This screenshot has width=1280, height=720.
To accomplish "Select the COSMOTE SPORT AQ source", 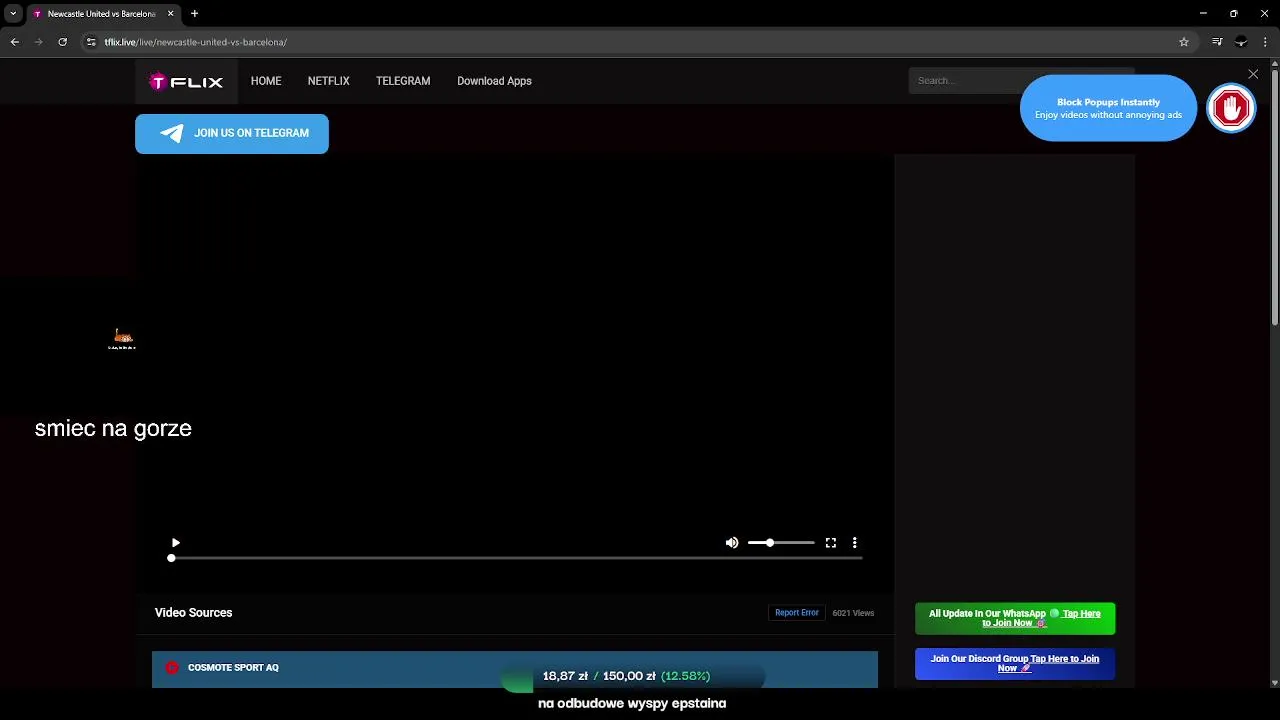I will [x=515, y=669].
